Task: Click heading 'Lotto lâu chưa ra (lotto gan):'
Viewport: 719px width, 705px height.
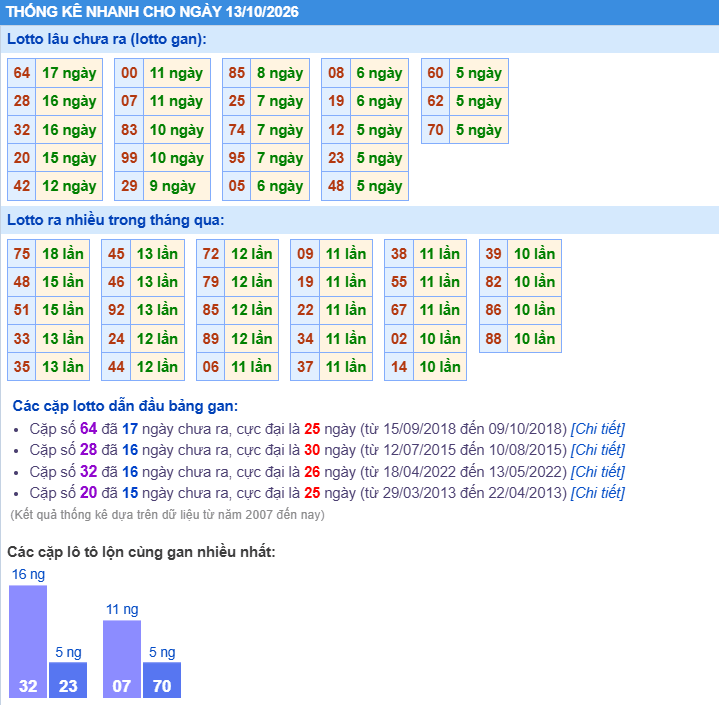Action: coord(107,39)
